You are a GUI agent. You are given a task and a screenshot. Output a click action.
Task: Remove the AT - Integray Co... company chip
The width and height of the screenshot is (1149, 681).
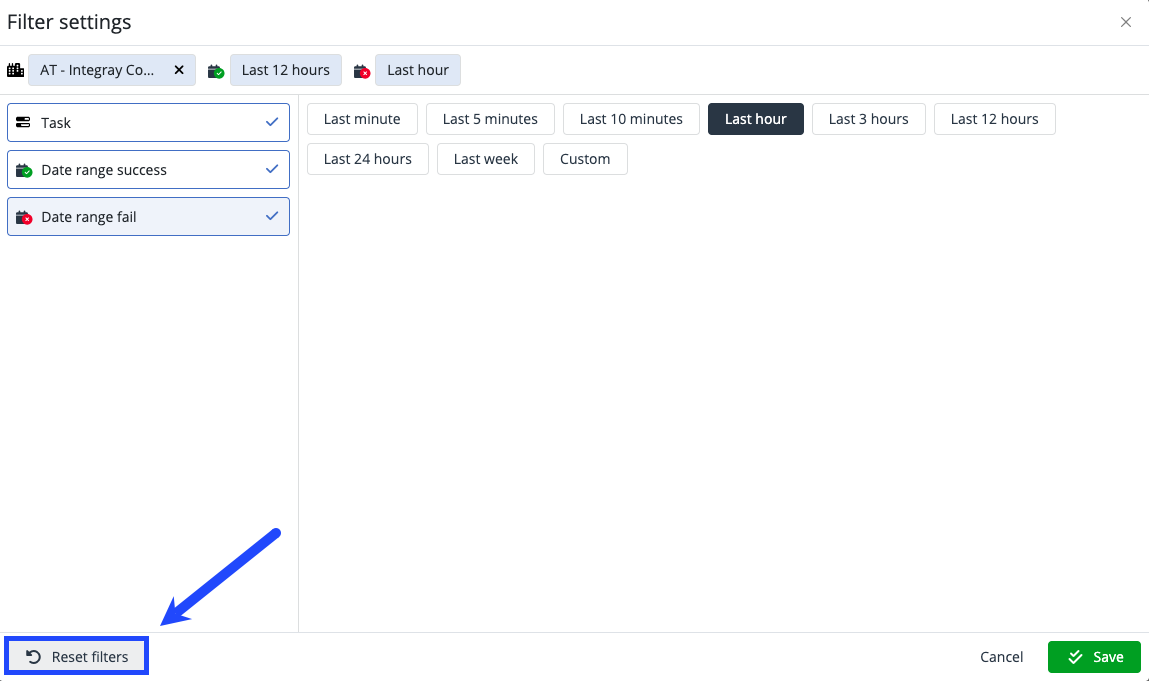click(179, 70)
